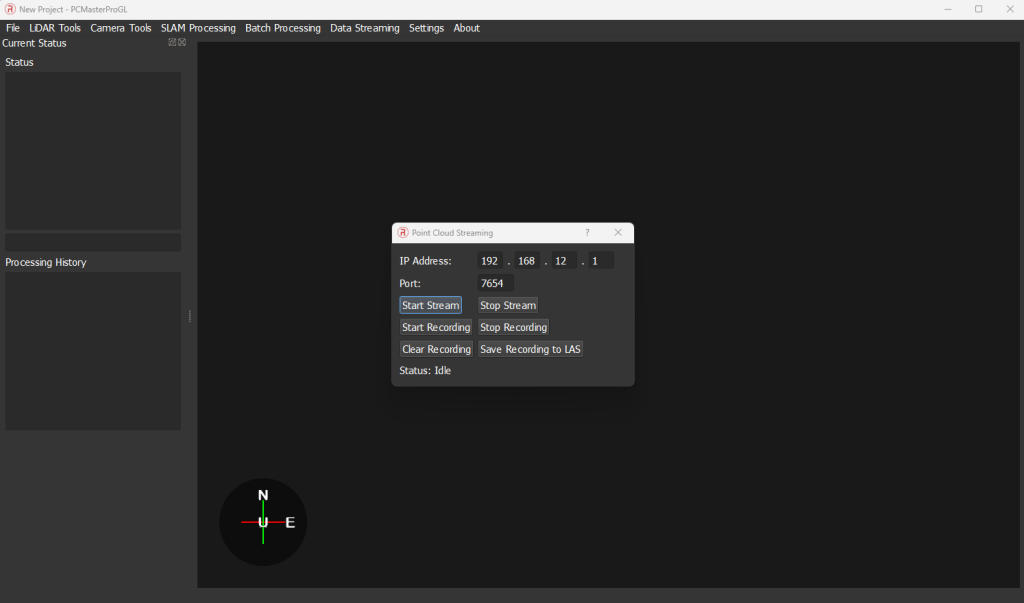This screenshot has height=603, width=1024.
Task: Open the Batch Processing menu
Action: 283,28
